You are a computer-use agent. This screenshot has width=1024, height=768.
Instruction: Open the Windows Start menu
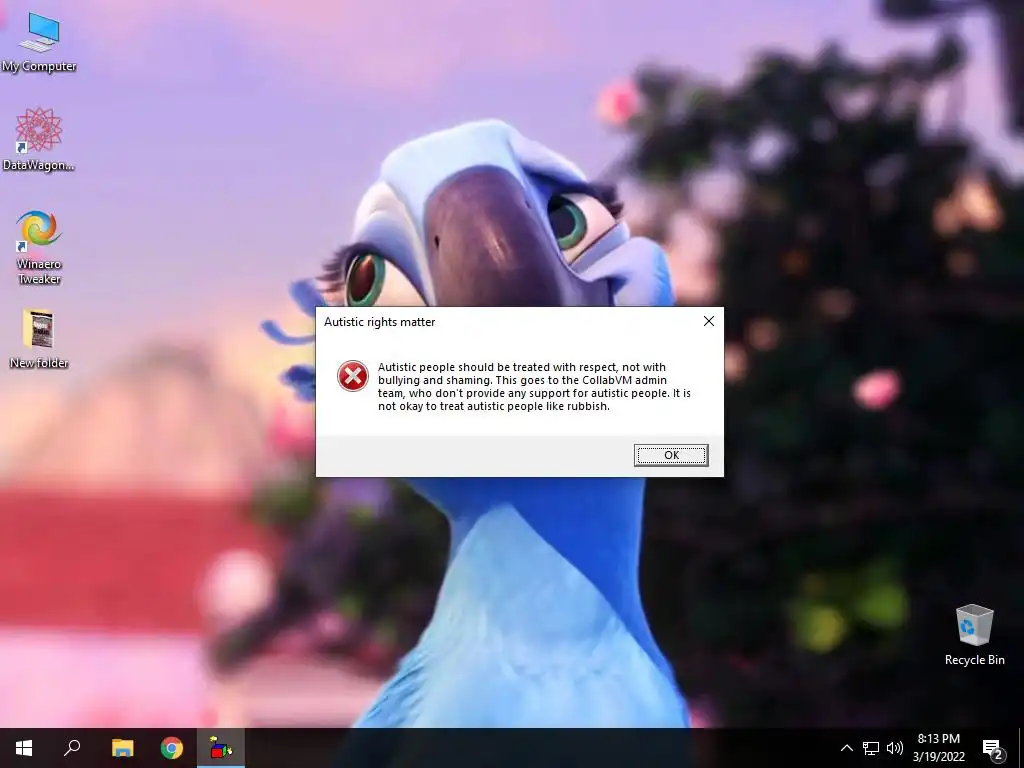click(24, 748)
